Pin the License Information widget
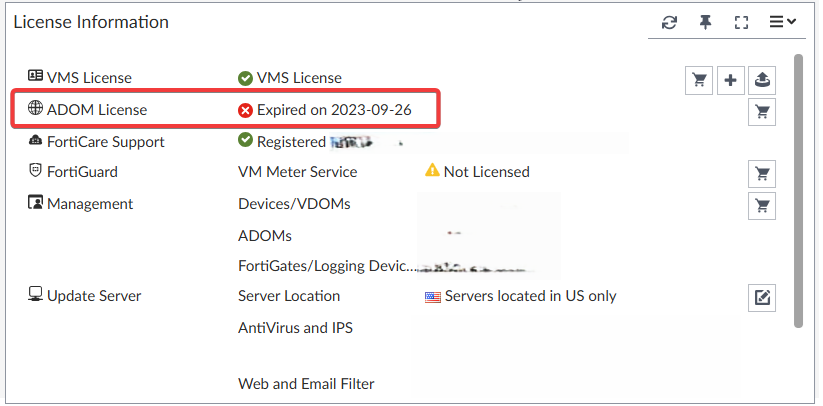Viewport: 823px width, 406px height. [705, 23]
